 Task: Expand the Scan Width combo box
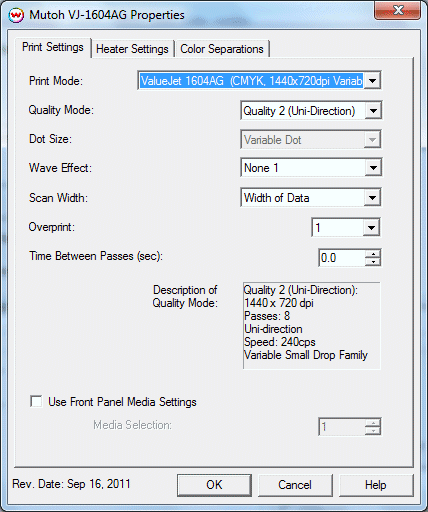(x=373, y=198)
